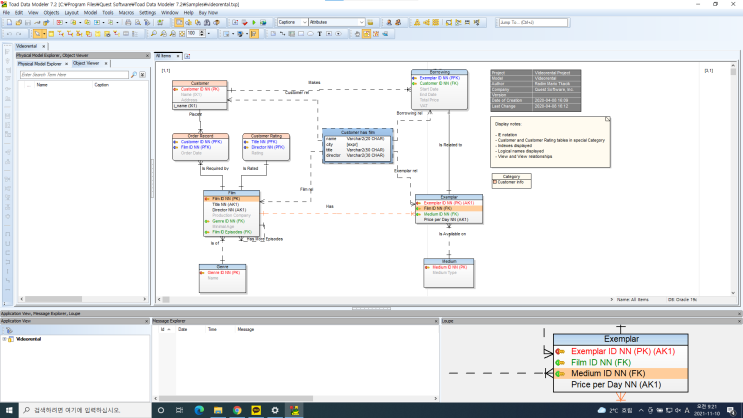Open the Model menu
Image resolution: width=743 pixels, height=418 pixels.
90,12
